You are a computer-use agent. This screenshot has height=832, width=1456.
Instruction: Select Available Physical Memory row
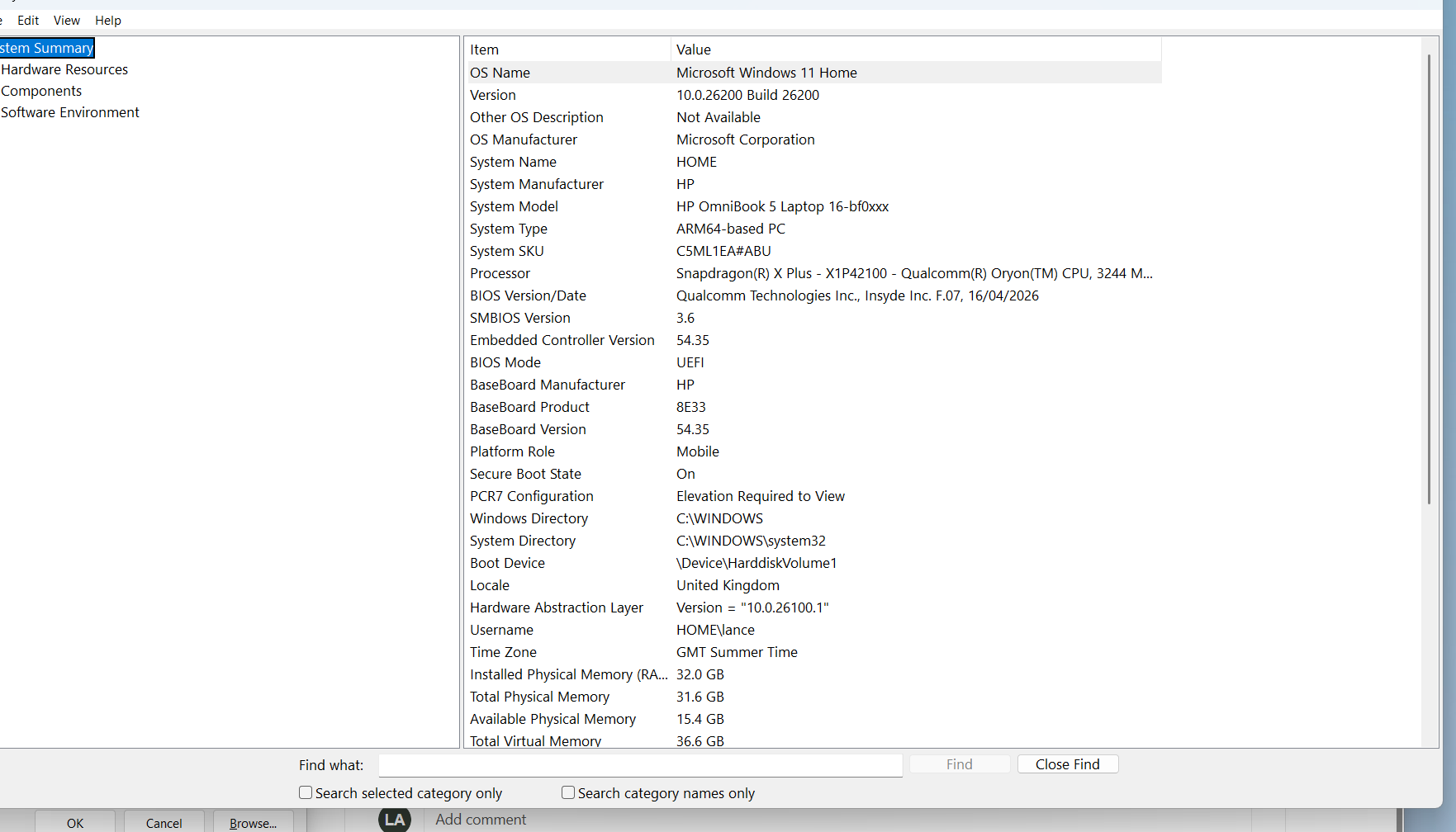[814, 719]
